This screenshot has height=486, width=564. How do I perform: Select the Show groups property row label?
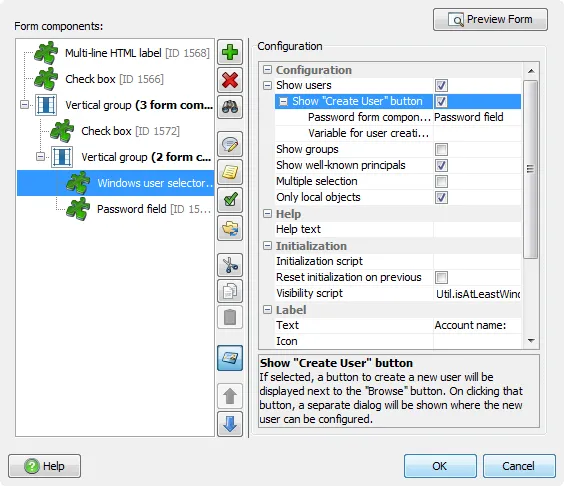click(307, 149)
